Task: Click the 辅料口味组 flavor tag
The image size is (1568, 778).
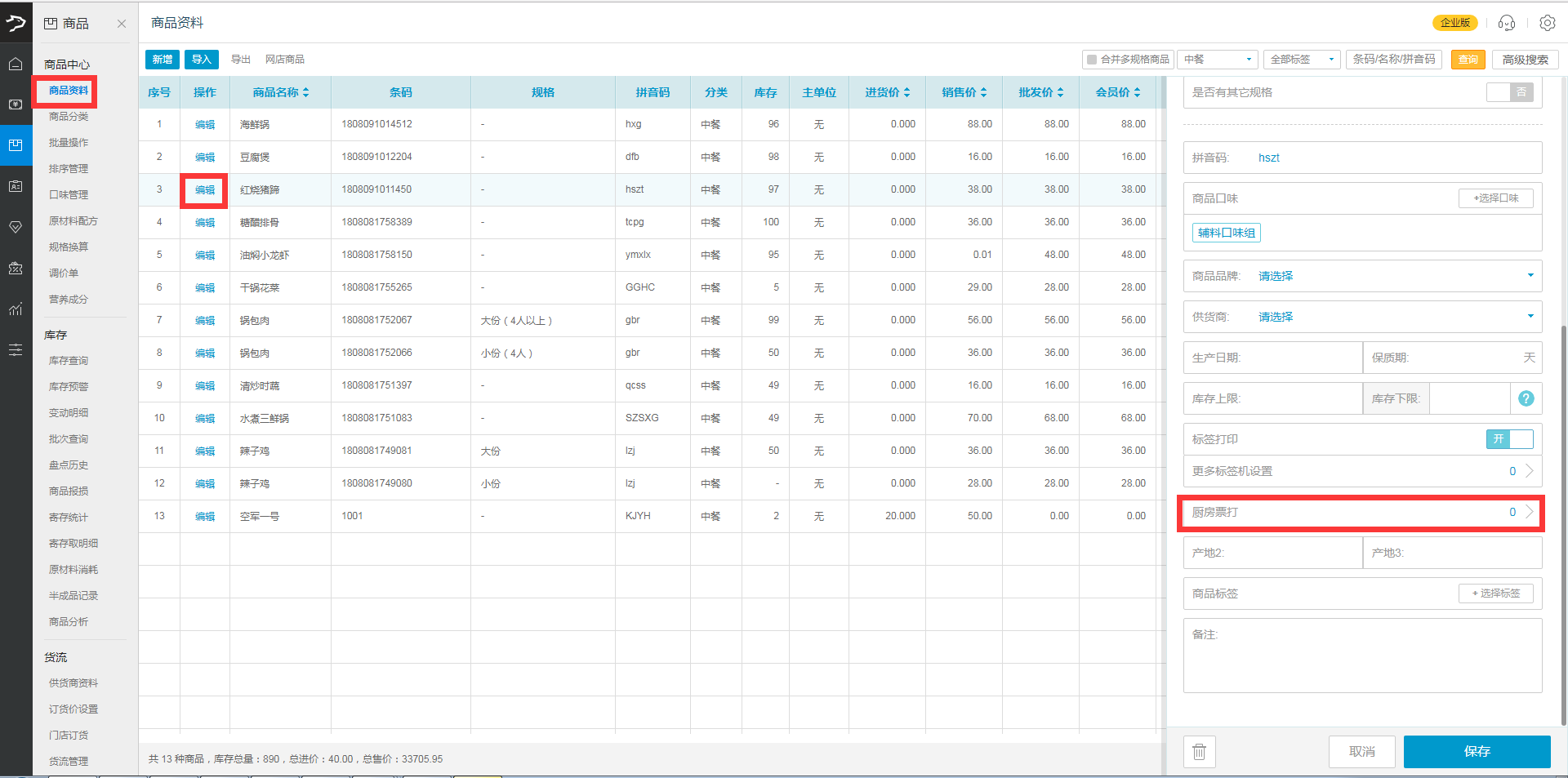Action: click(x=1227, y=233)
